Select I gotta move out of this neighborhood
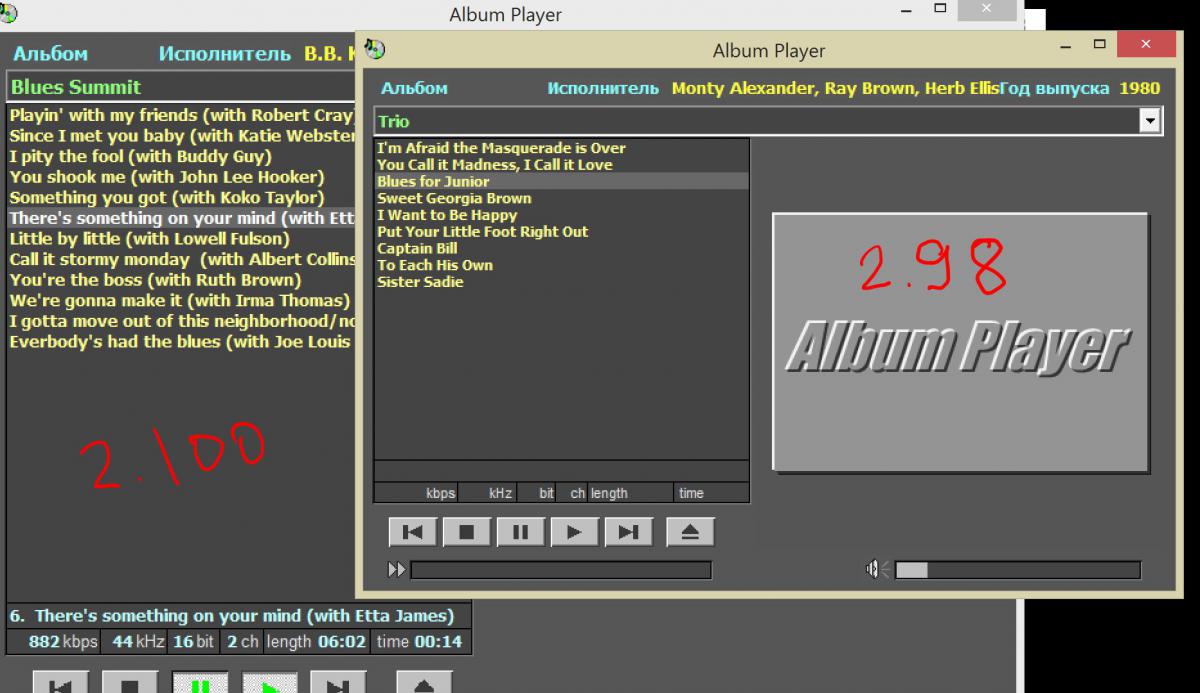1200x693 pixels. tap(182, 322)
